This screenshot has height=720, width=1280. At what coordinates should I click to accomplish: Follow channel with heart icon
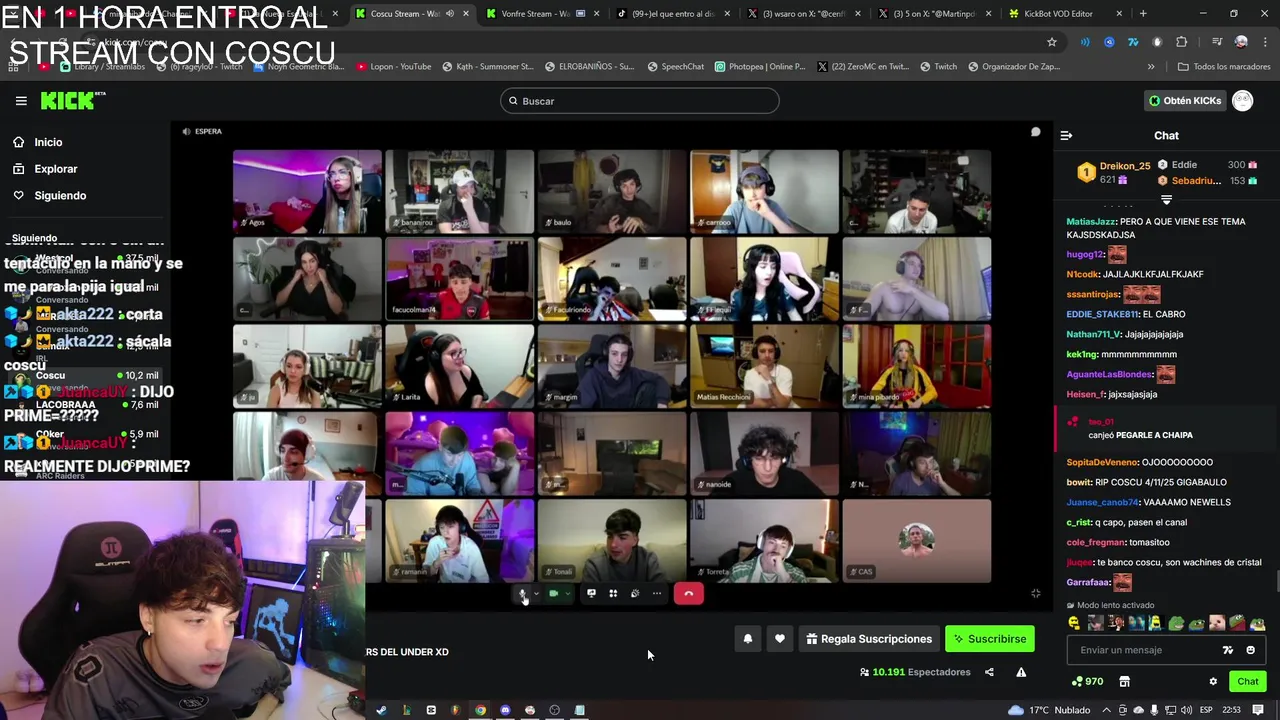coord(780,639)
